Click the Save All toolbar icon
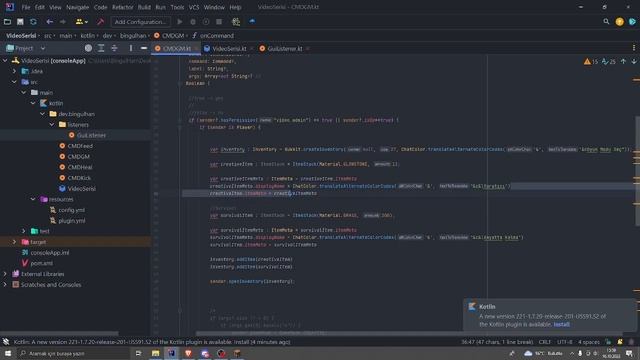 pyautogui.click(x=20, y=22)
